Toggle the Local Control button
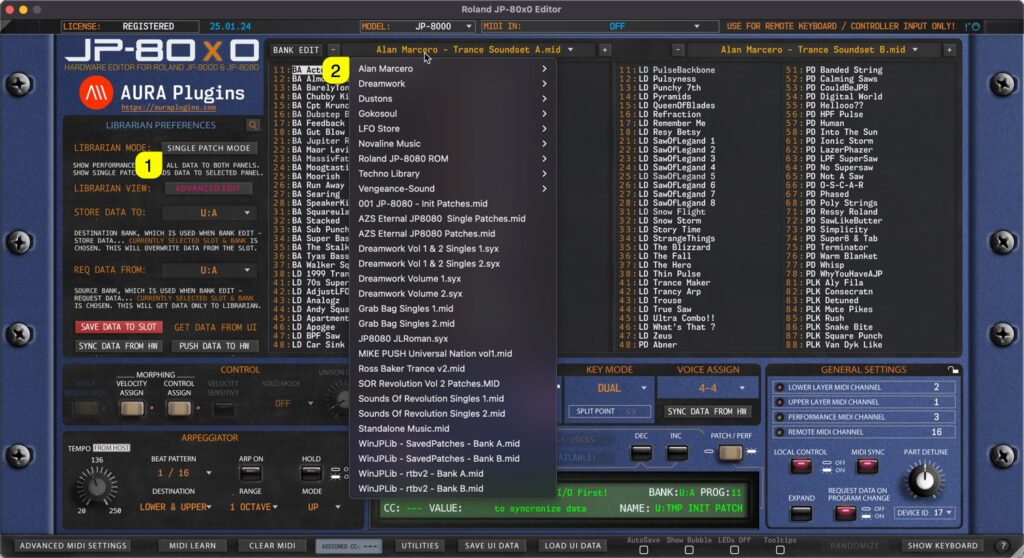Viewport: 1024px width, 558px height. pos(801,466)
